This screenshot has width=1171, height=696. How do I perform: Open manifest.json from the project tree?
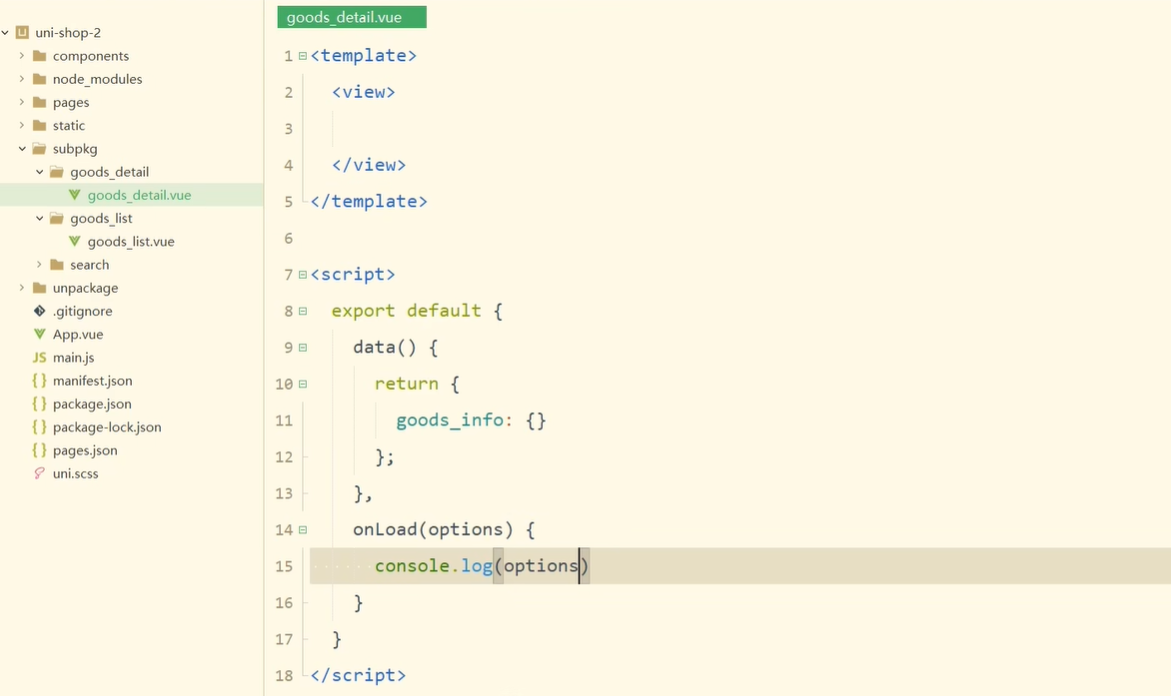click(x=93, y=380)
